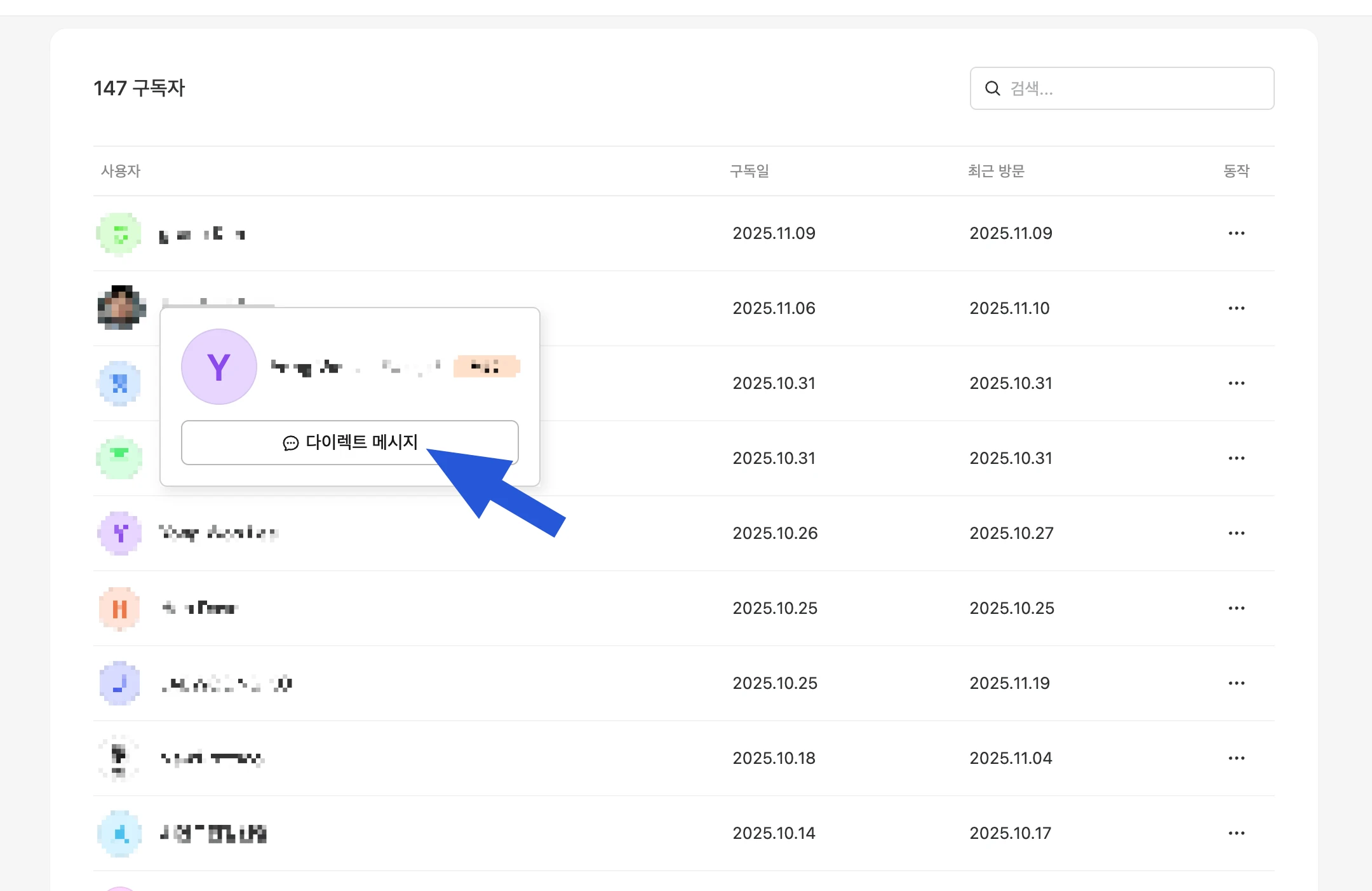1372x891 pixels.
Task: Open more options for subscriber dated 2025.10.18
Action: tap(1236, 758)
